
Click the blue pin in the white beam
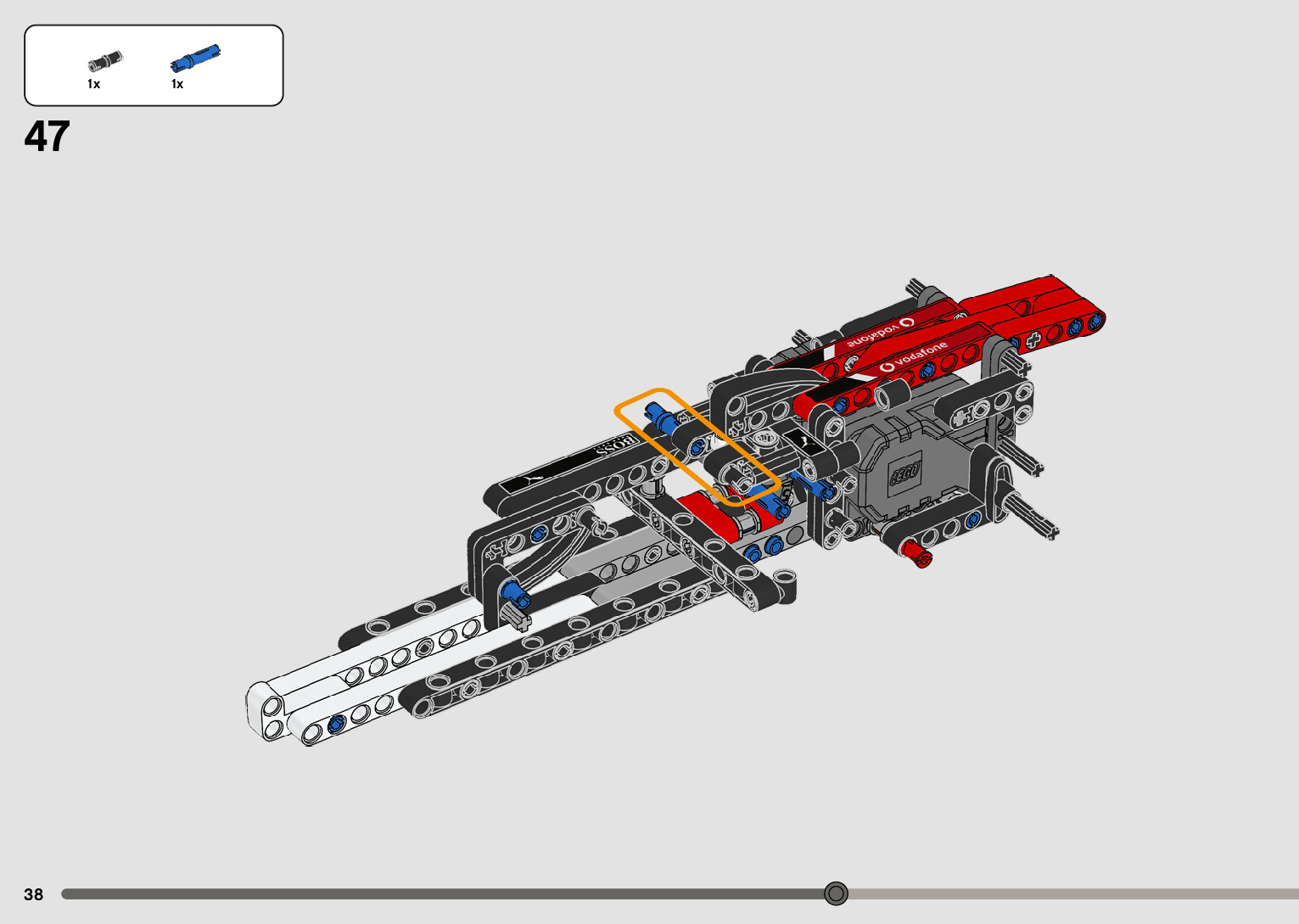pyautogui.click(x=336, y=723)
